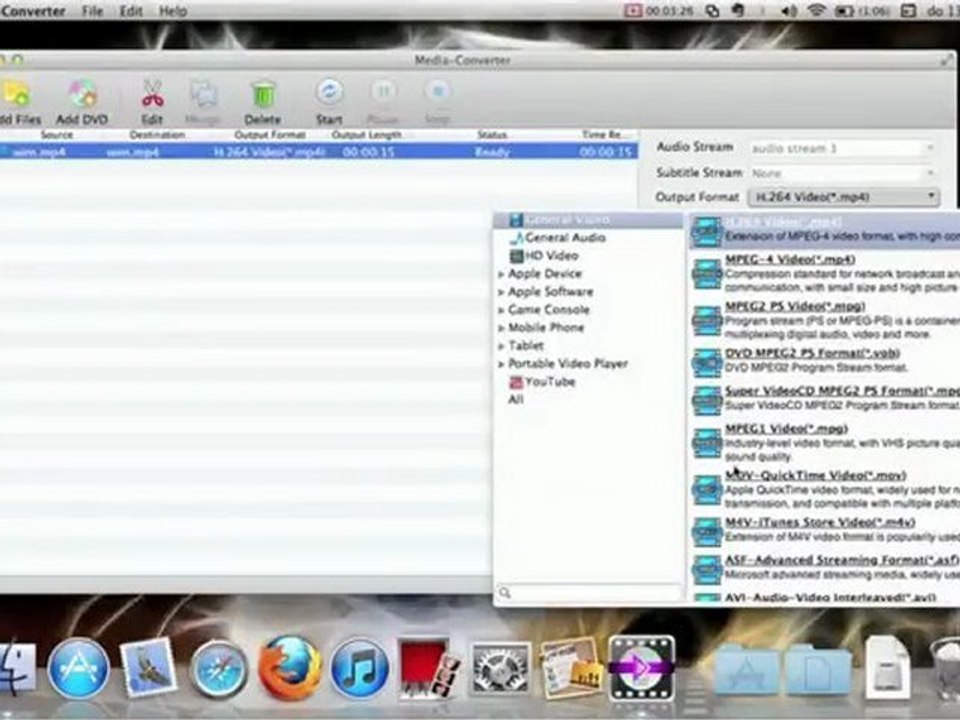Screen dimensions: 960x720
Task: Open the Edit menu in the menu bar
Action: (x=130, y=11)
